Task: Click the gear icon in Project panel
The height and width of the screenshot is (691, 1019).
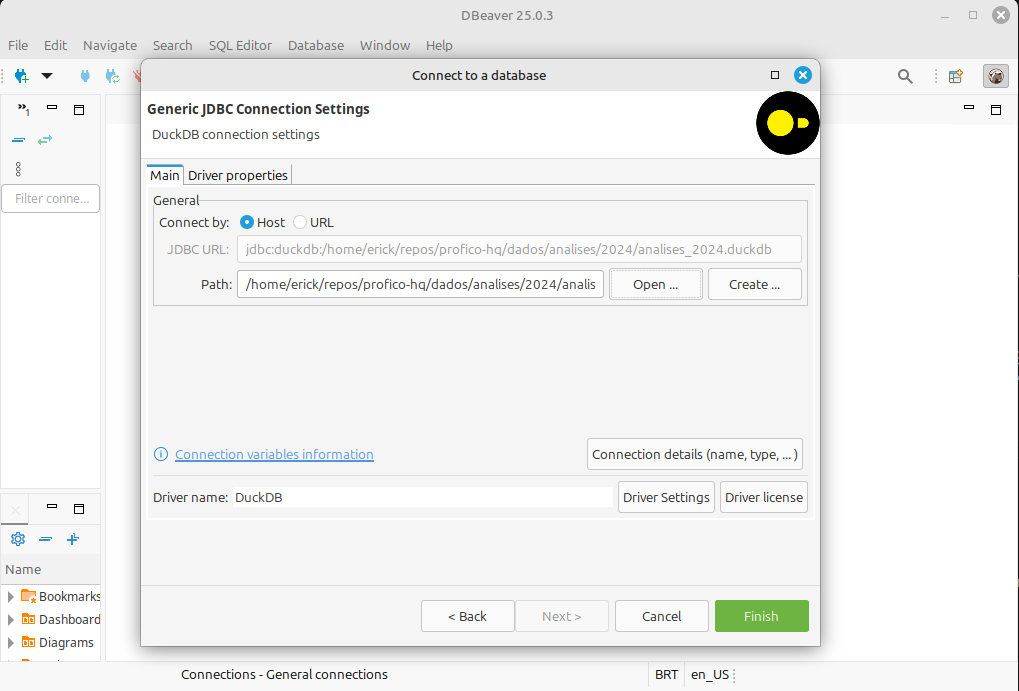Action: coord(17,539)
